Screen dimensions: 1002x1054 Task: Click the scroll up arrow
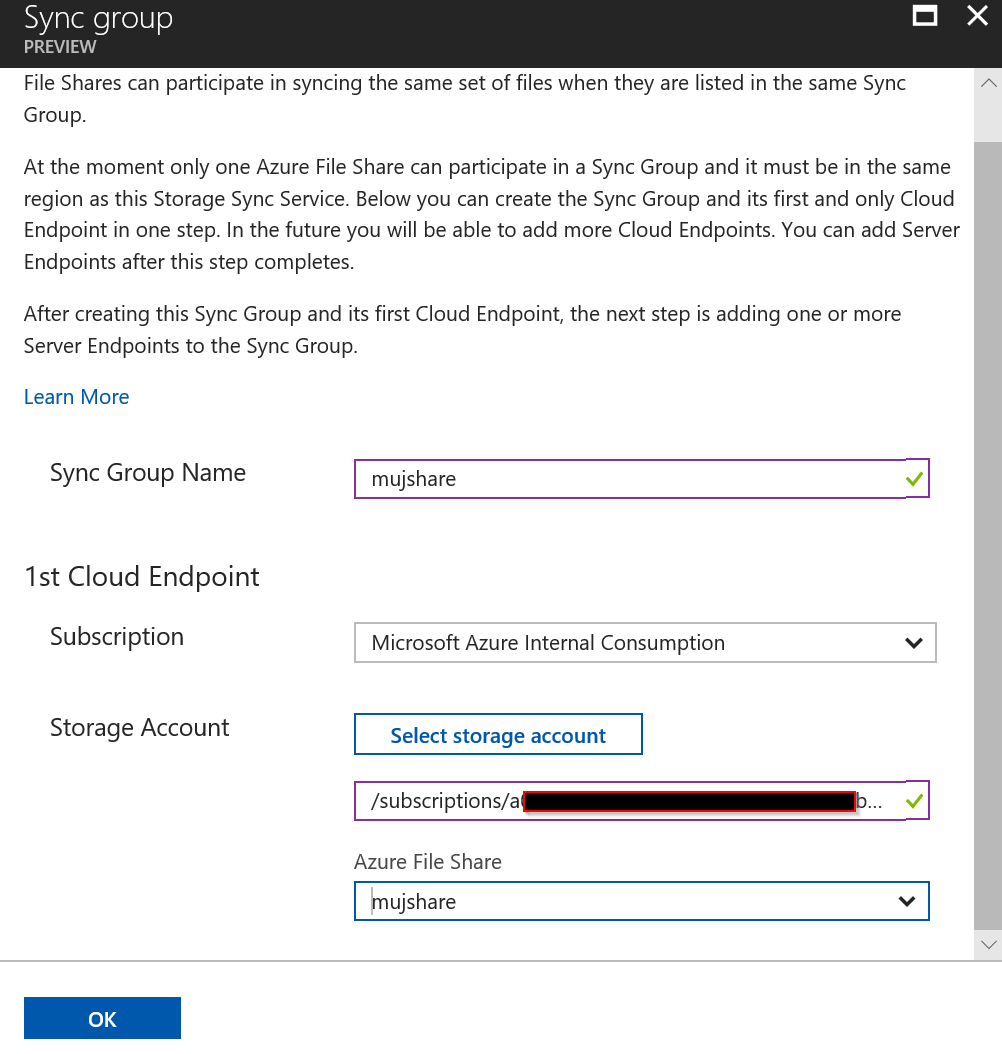[x=988, y=84]
